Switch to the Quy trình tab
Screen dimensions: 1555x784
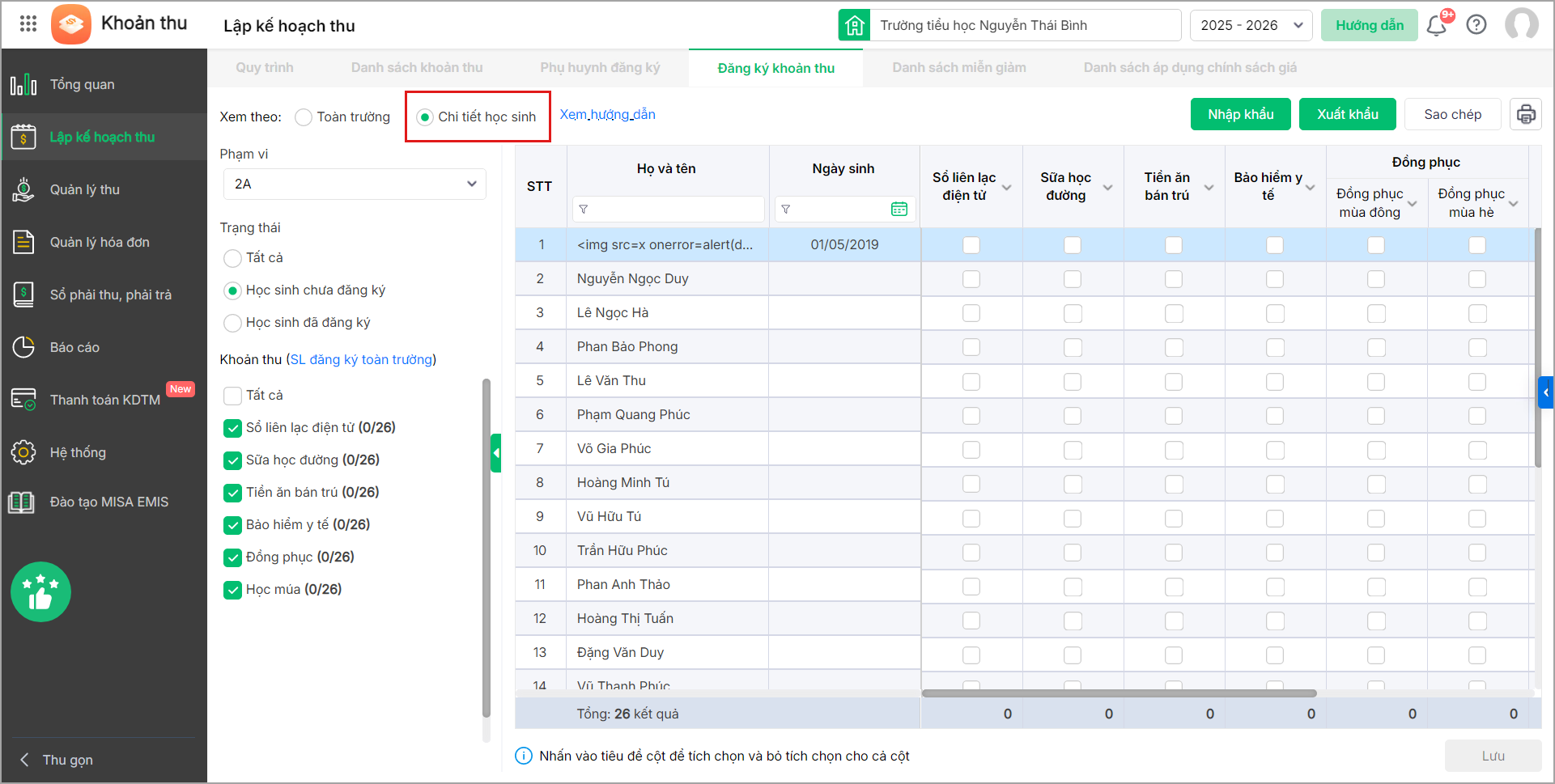tap(265, 68)
